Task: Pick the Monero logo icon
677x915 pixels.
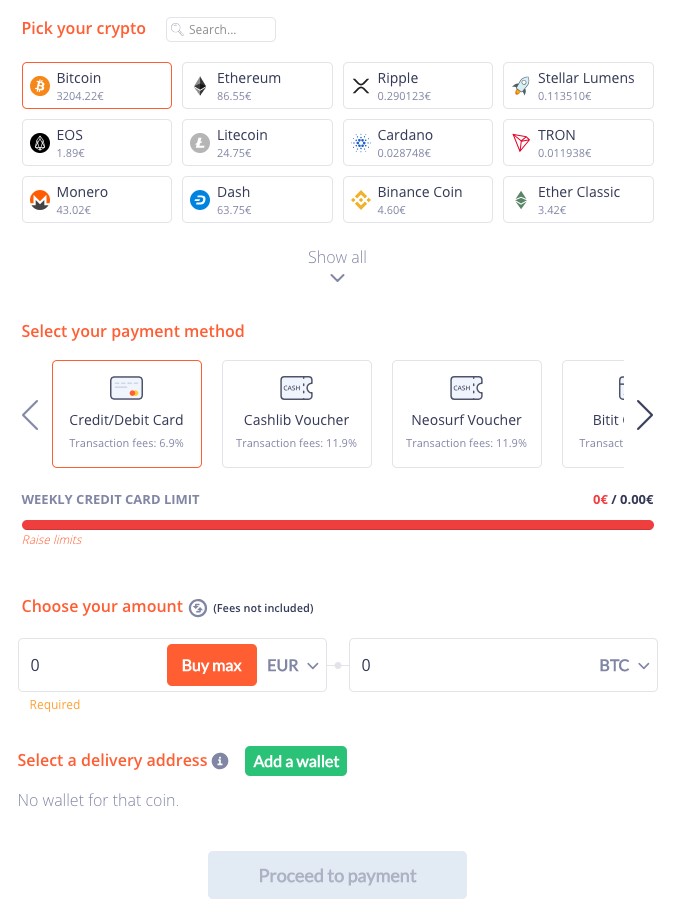Action: coord(40,200)
